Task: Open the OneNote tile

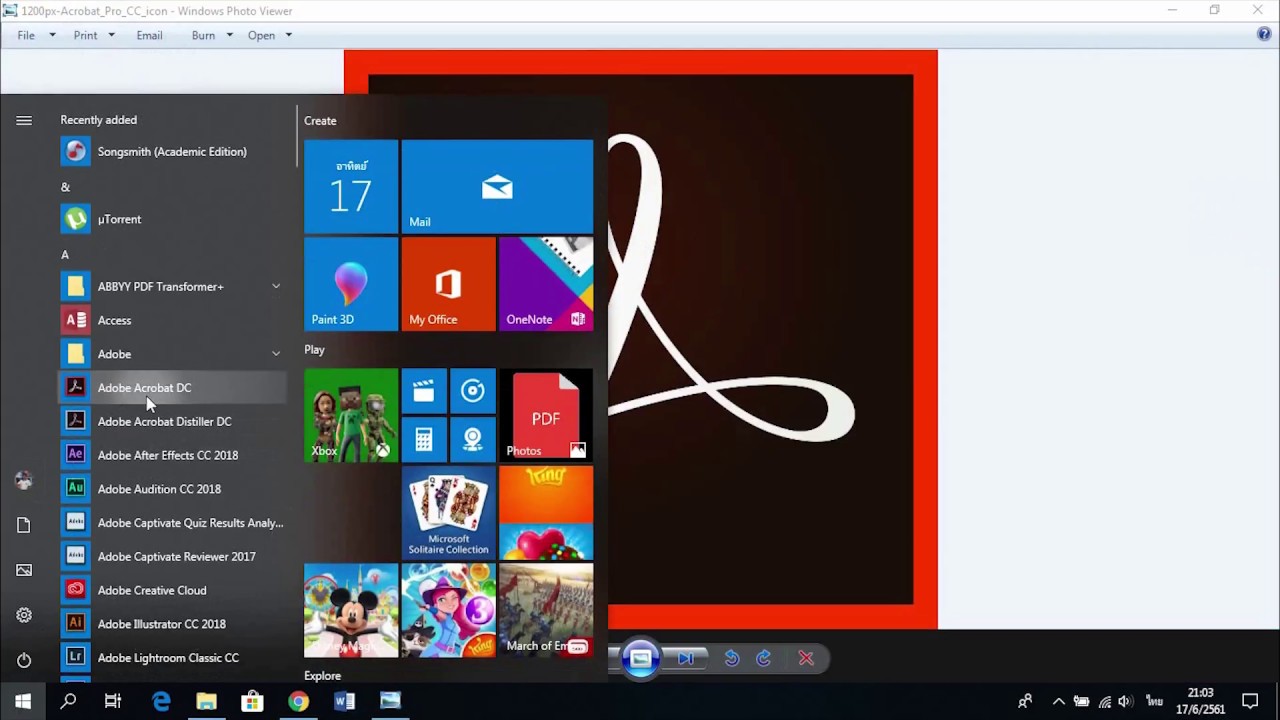Action: [546, 284]
